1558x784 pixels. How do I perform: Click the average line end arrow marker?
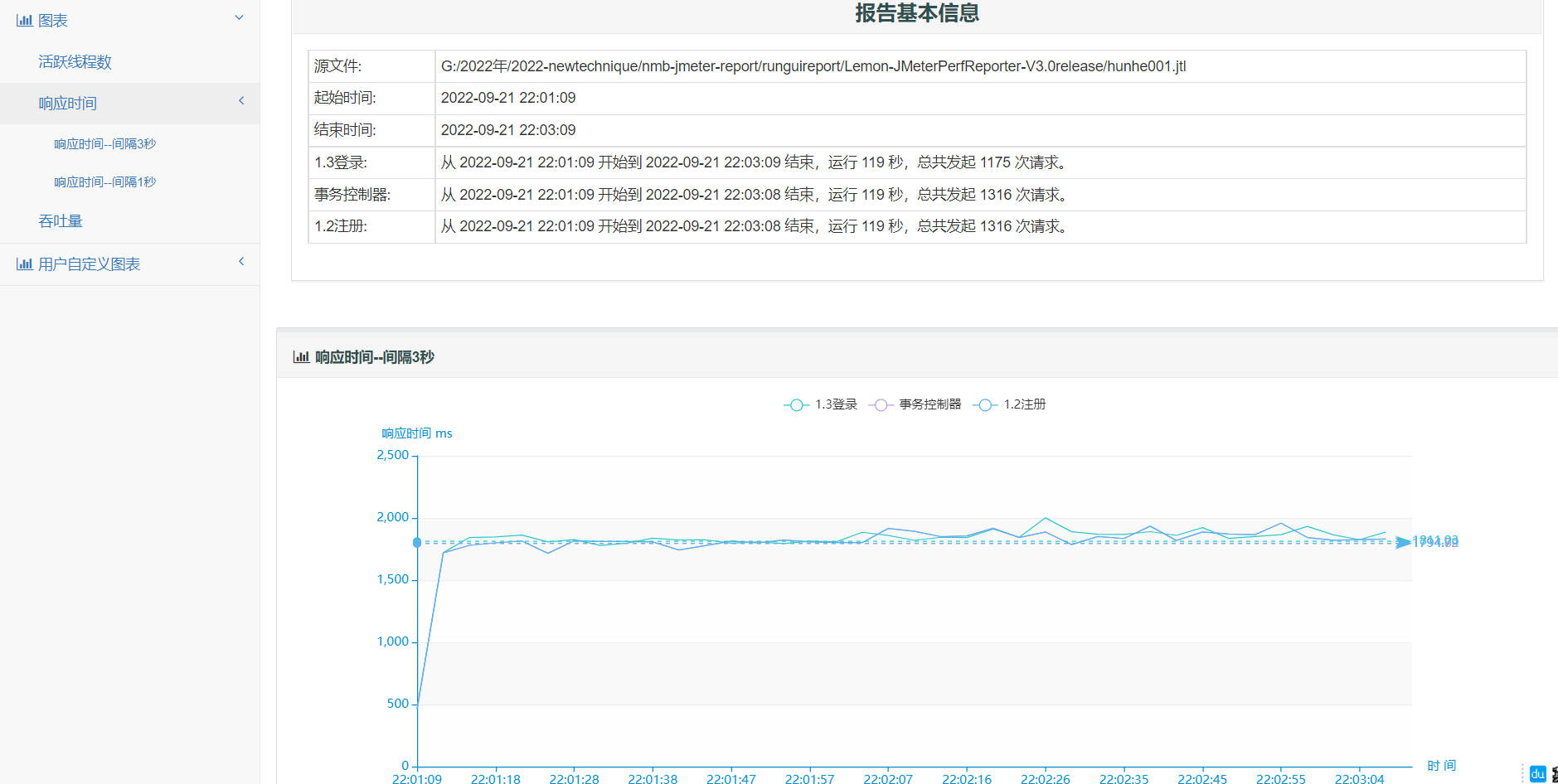pyautogui.click(x=1403, y=542)
